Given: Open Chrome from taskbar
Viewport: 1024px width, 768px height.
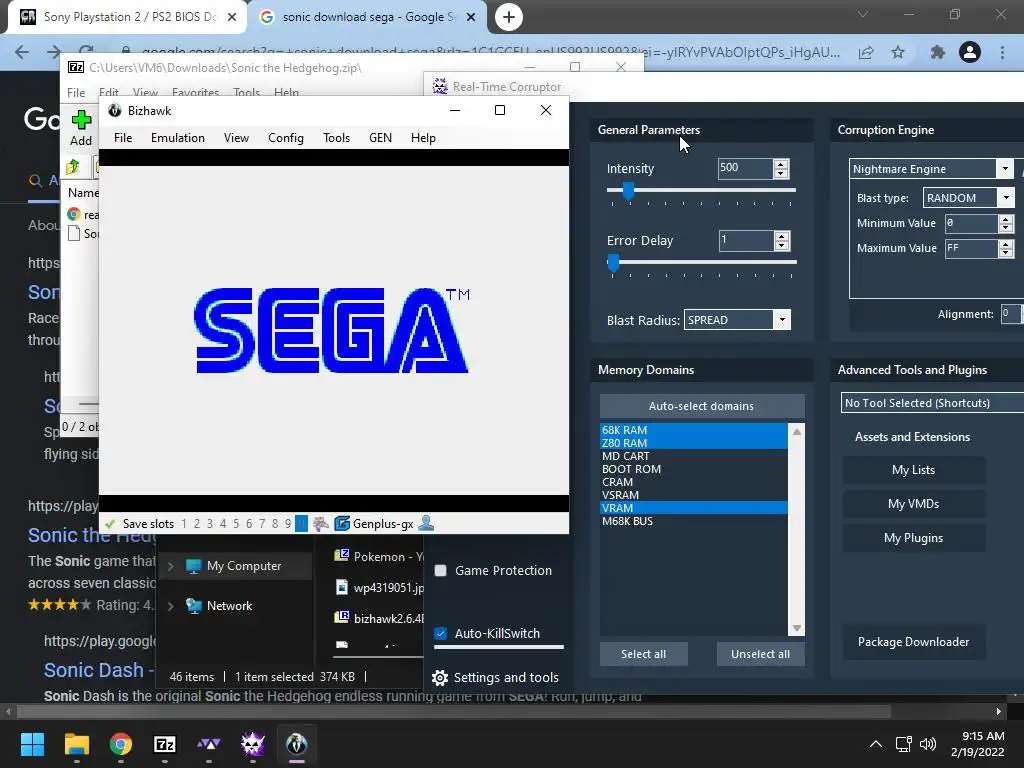Looking at the screenshot, I should coord(121,744).
